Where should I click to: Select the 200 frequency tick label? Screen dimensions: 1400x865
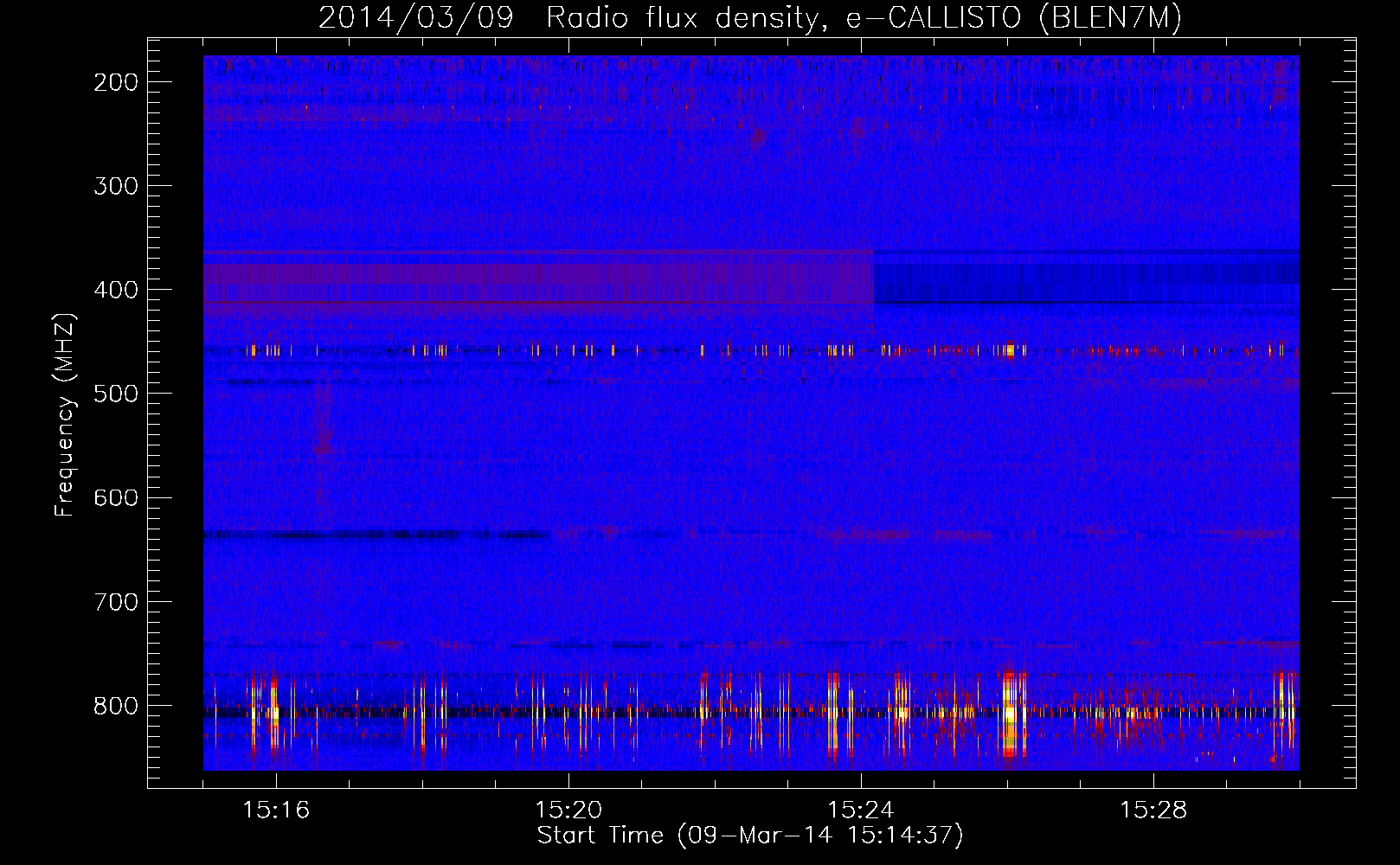[115, 82]
